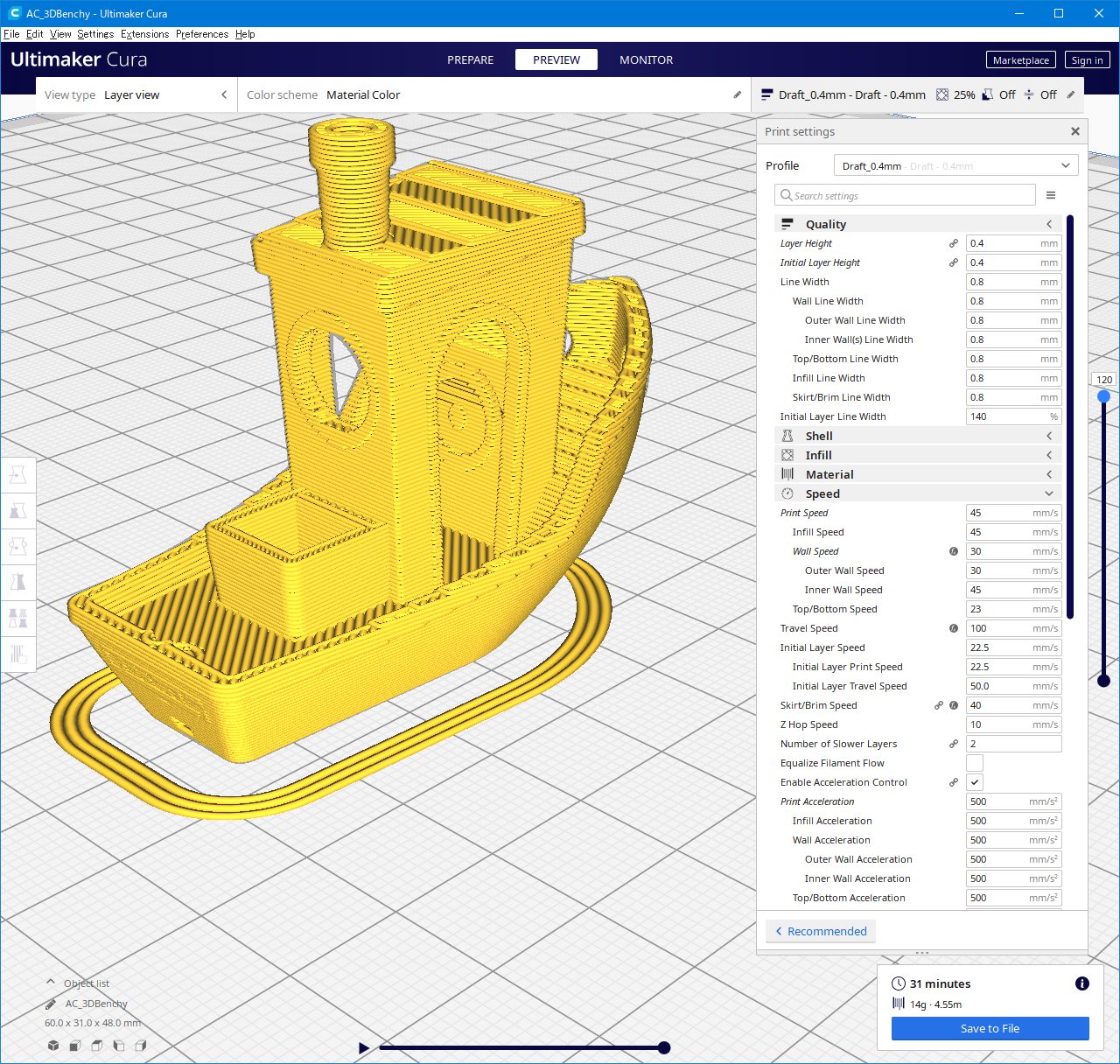The width and height of the screenshot is (1120, 1064).
Task: Open the Profile dropdown
Action: click(955, 165)
